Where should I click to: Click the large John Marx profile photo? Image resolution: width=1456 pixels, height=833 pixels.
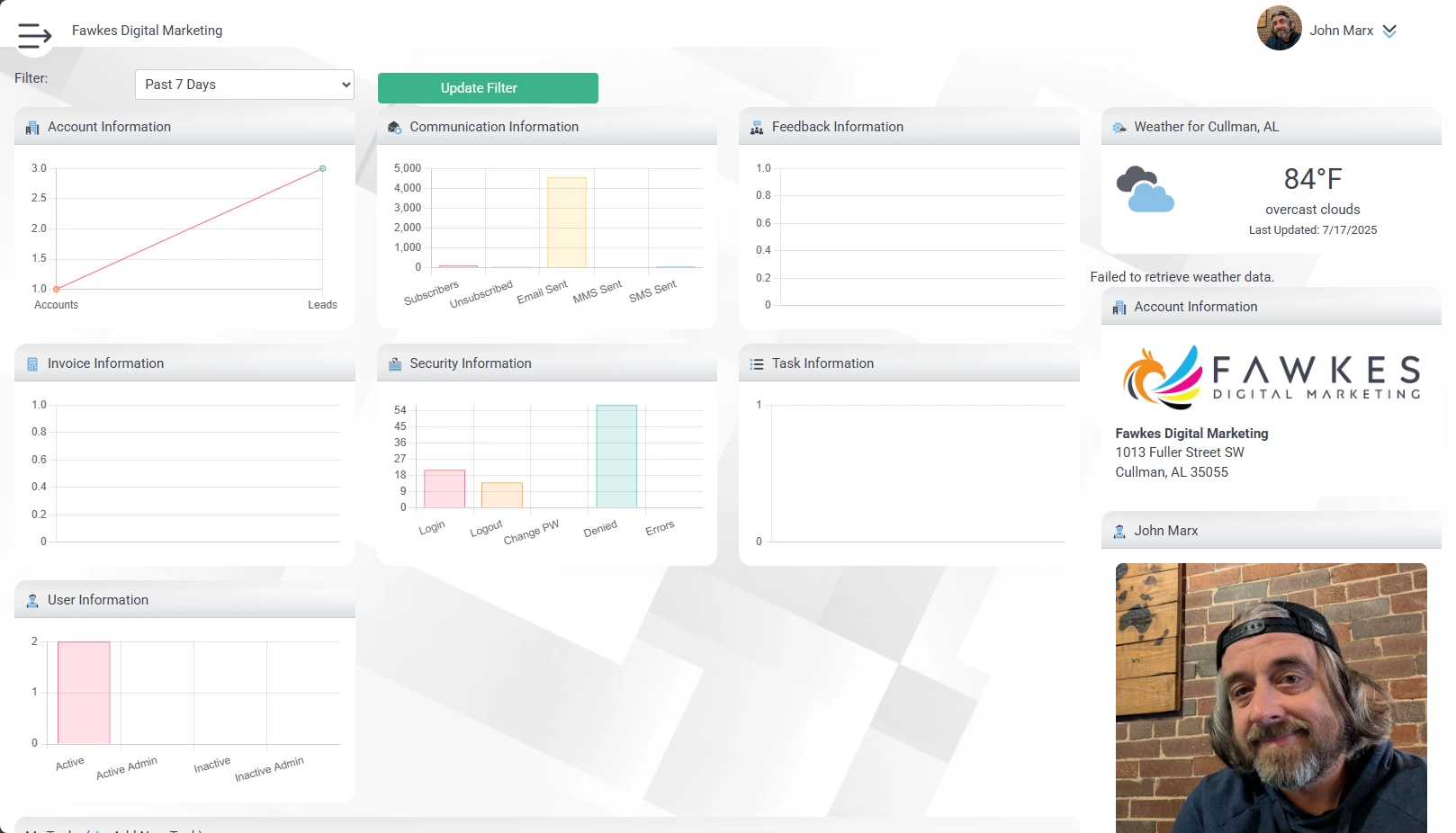click(1271, 697)
